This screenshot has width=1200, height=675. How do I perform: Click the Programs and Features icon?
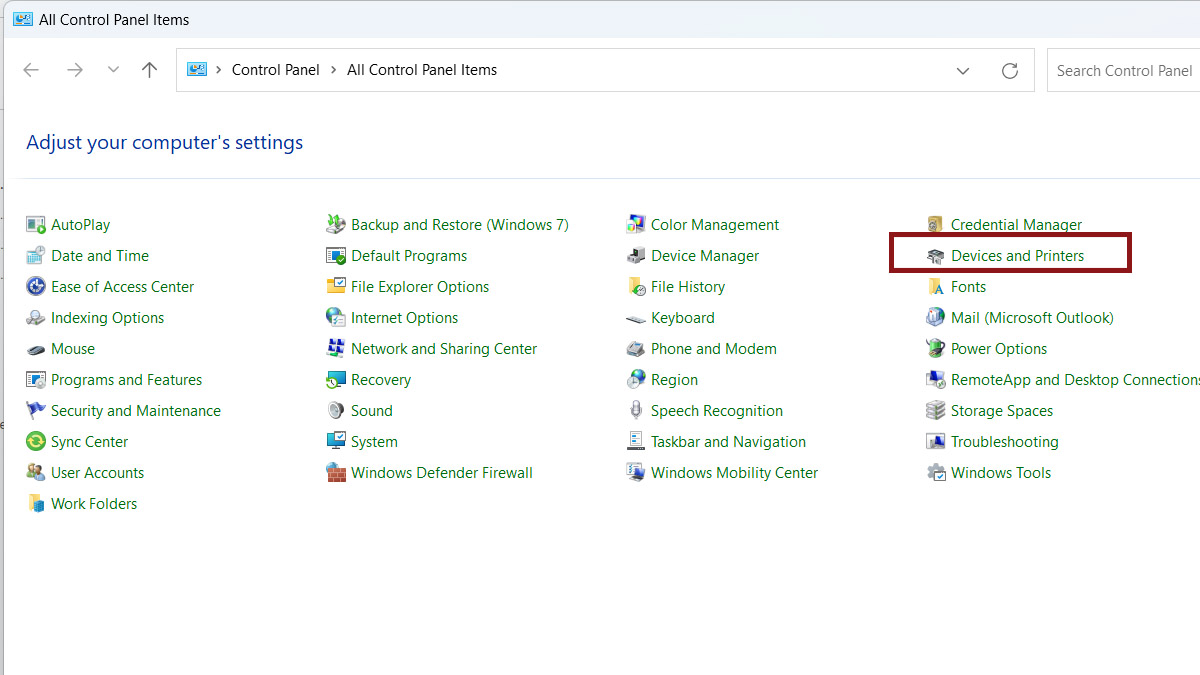click(36, 380)
